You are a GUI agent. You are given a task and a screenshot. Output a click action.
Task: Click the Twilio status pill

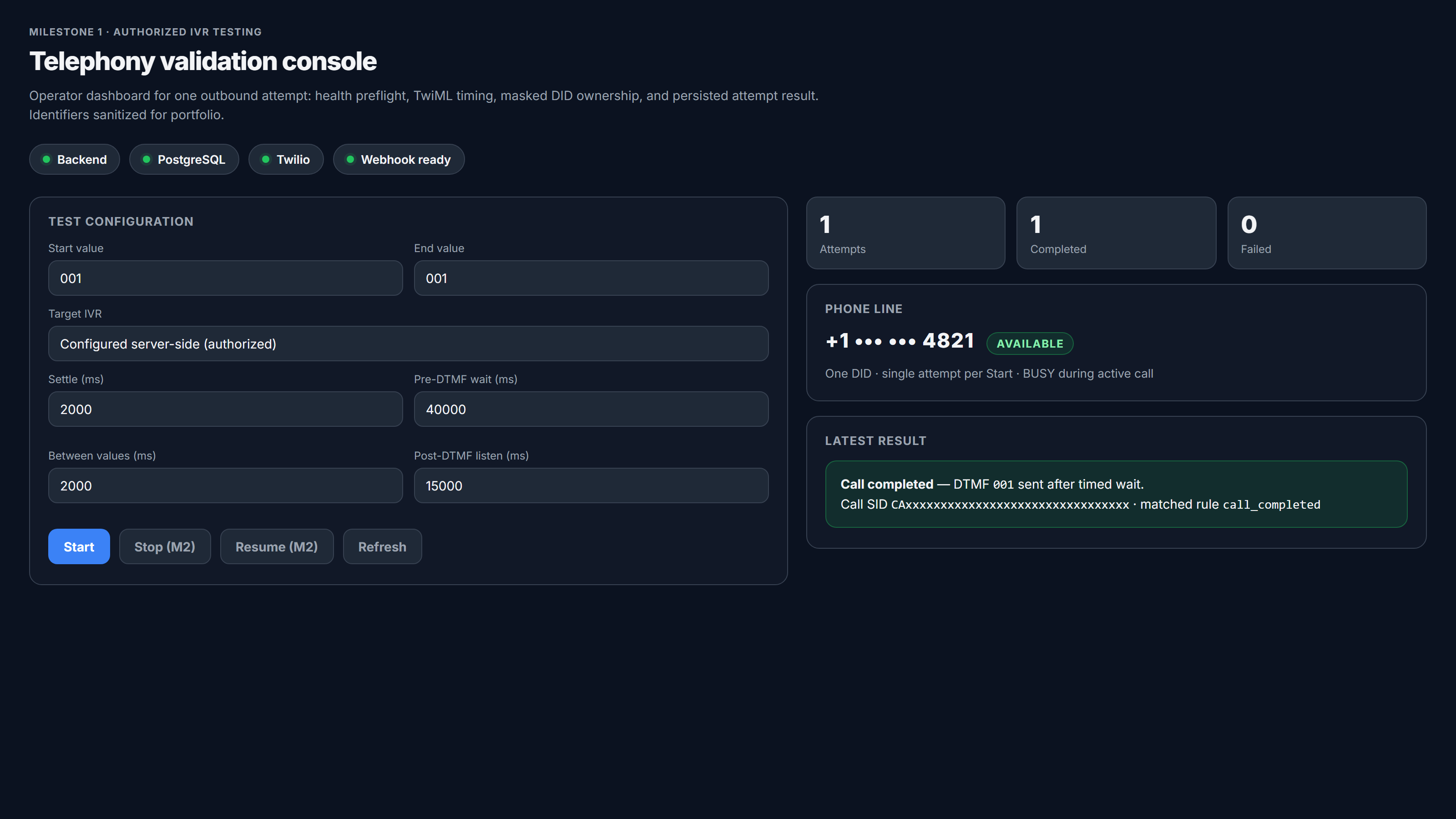[x=286, y=159]
